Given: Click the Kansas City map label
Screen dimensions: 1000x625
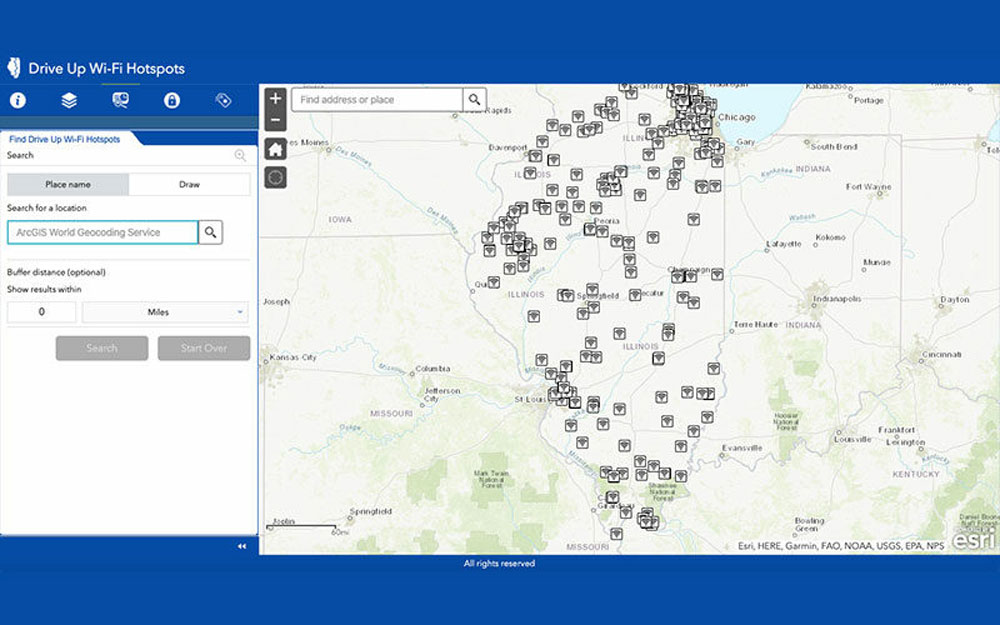Looking at the screenshot, I should (x=293, y=357).
